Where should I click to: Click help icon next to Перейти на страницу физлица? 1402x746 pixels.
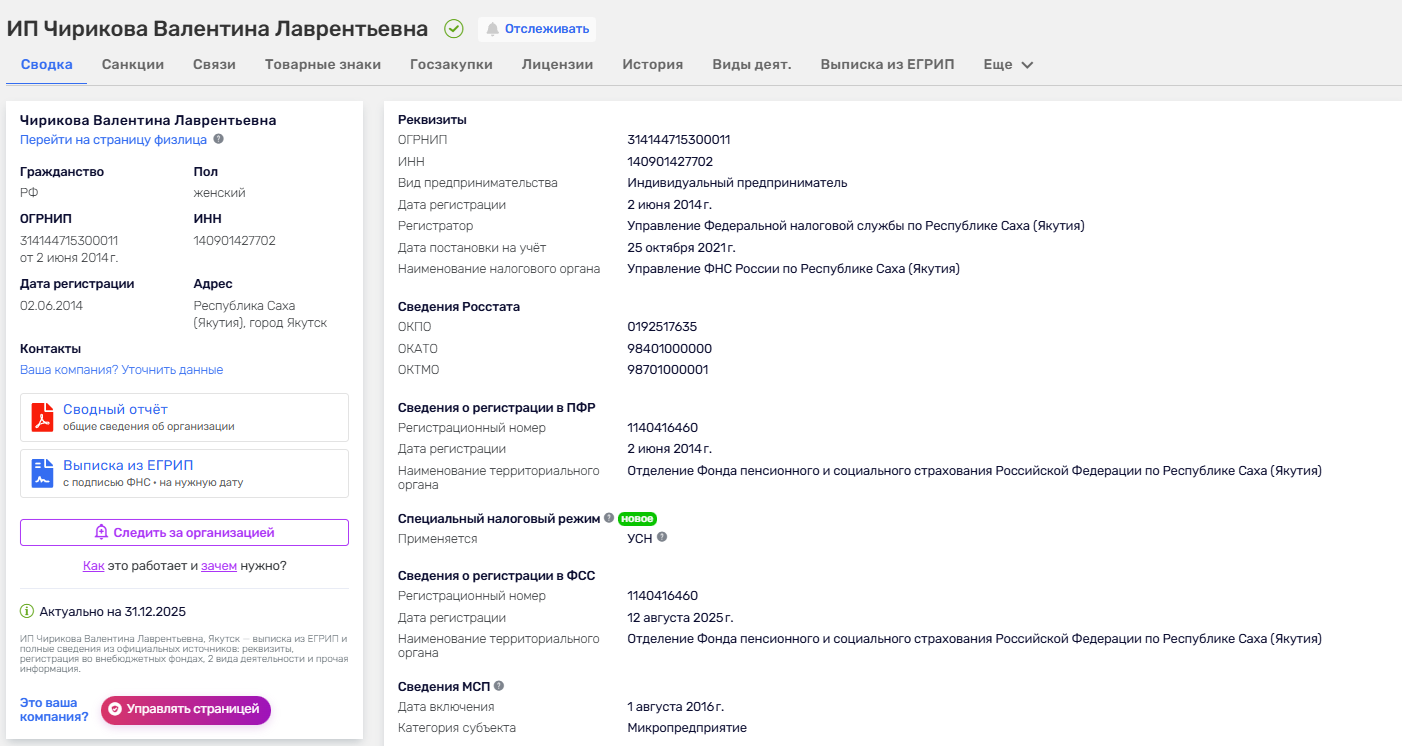pos(218,140)
